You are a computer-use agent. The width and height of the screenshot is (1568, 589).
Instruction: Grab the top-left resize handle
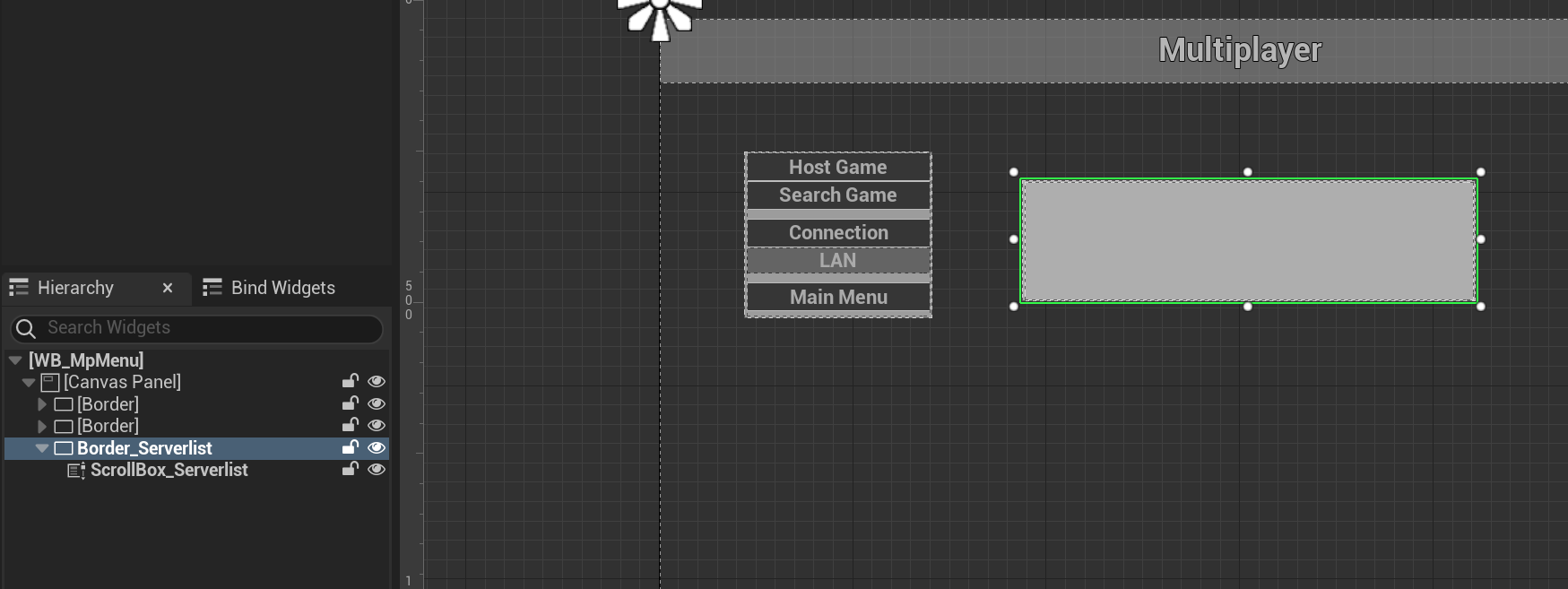(x=1014, y=172)
